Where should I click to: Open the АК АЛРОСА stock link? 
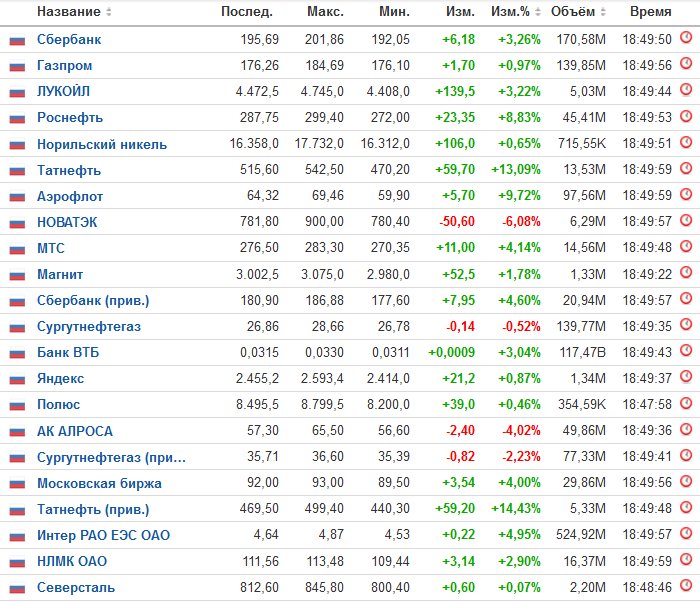click(75, 431)
